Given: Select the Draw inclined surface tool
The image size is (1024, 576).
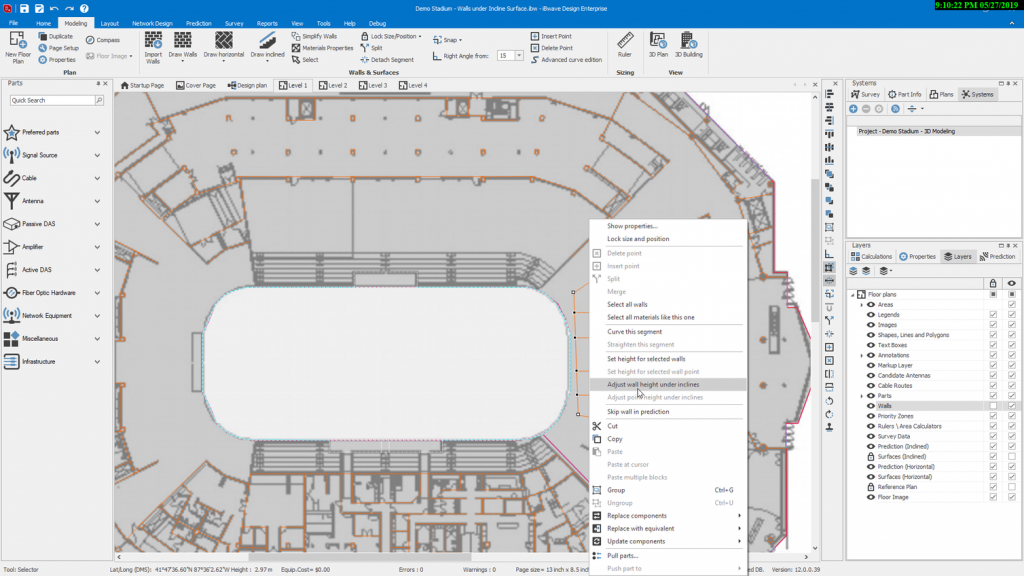Looking at the screenshot, I should coord(267,46).
